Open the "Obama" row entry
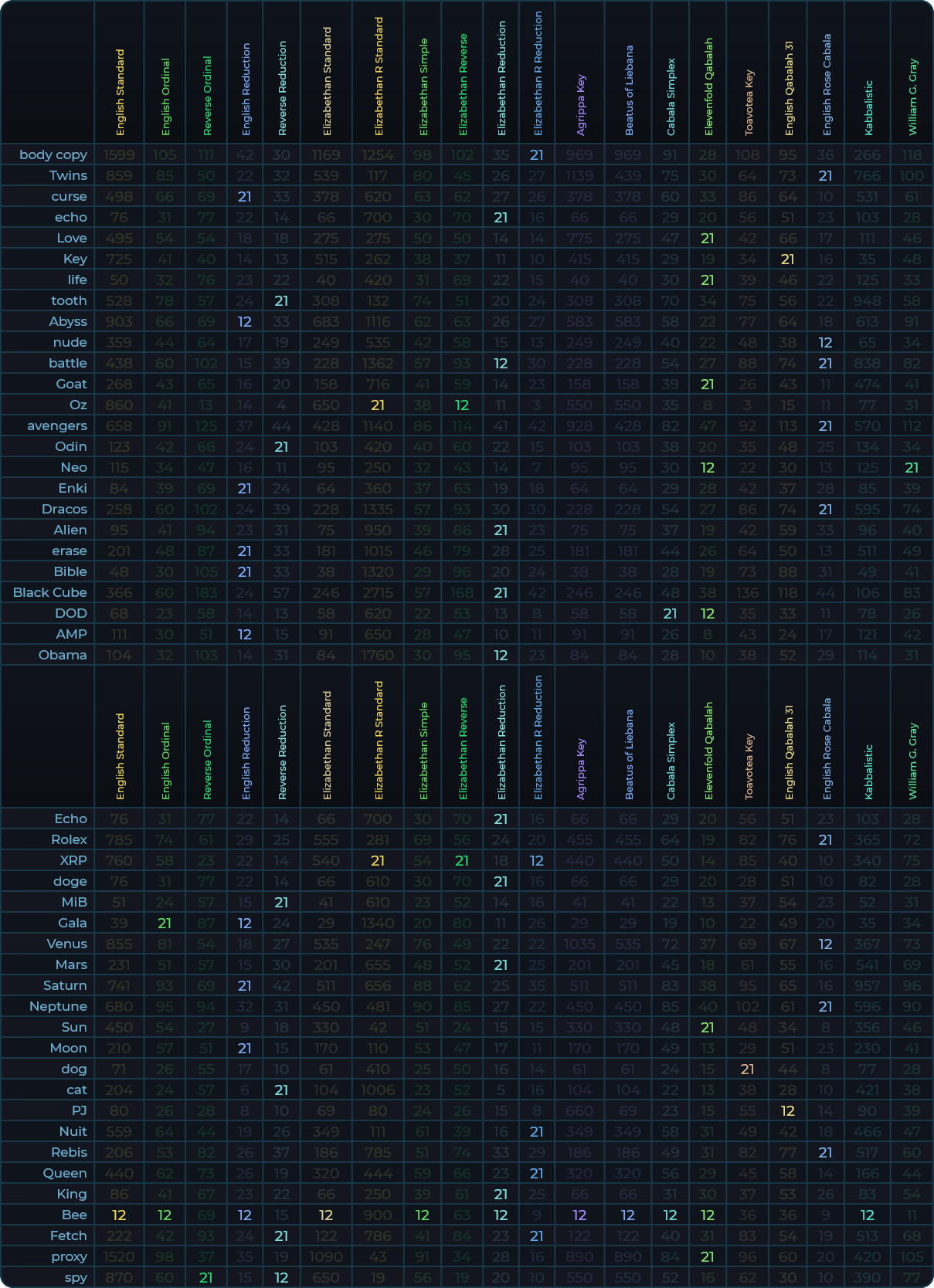Viewport: 934px width, 1288px height. pyautogui.click(x=63, y=655)
